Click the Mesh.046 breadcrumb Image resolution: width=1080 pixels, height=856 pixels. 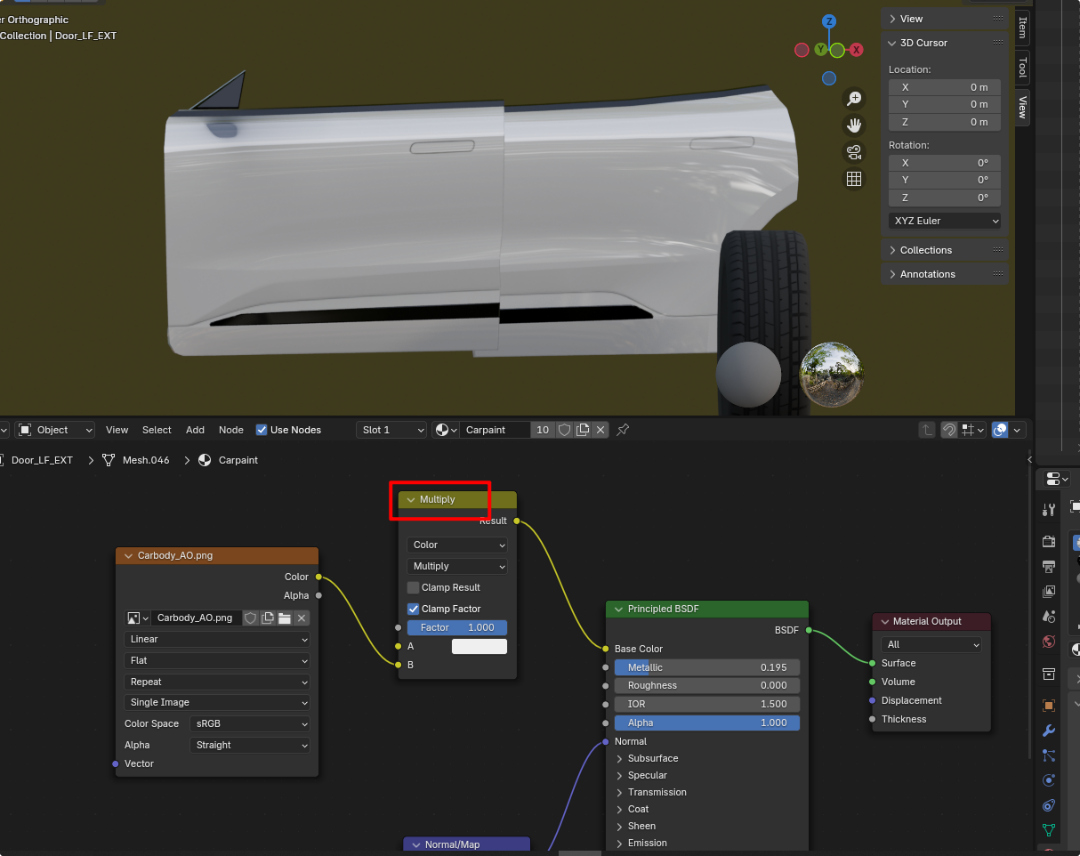point(145,460)
